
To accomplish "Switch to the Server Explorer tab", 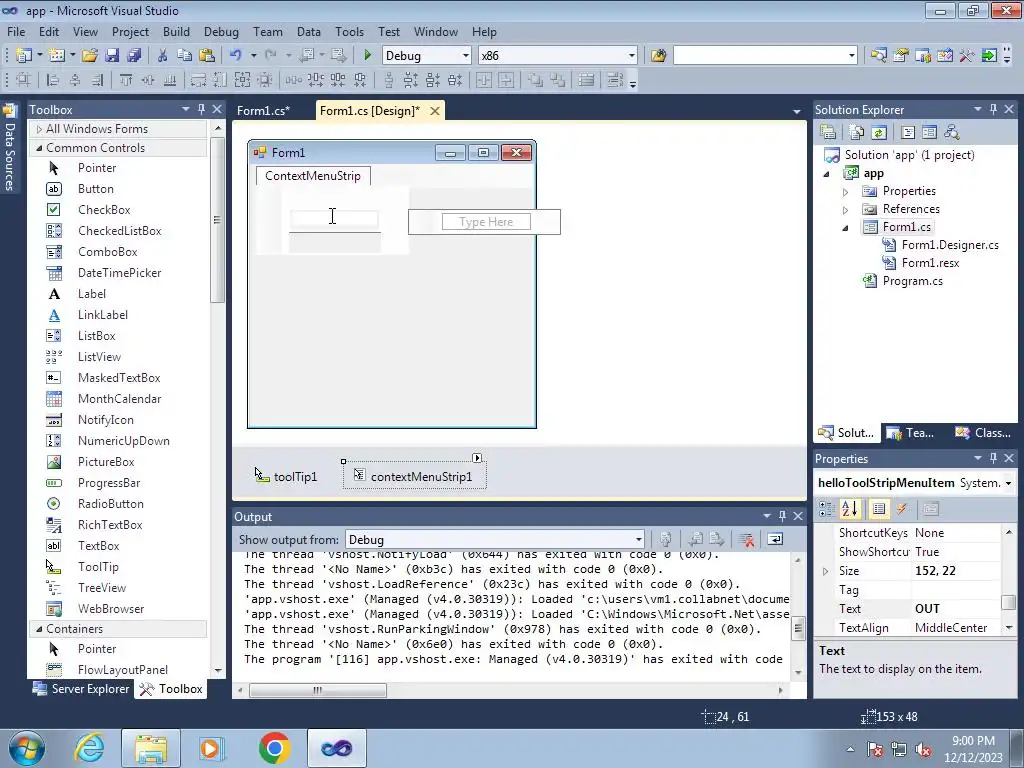I will click(x=81, y=688).
